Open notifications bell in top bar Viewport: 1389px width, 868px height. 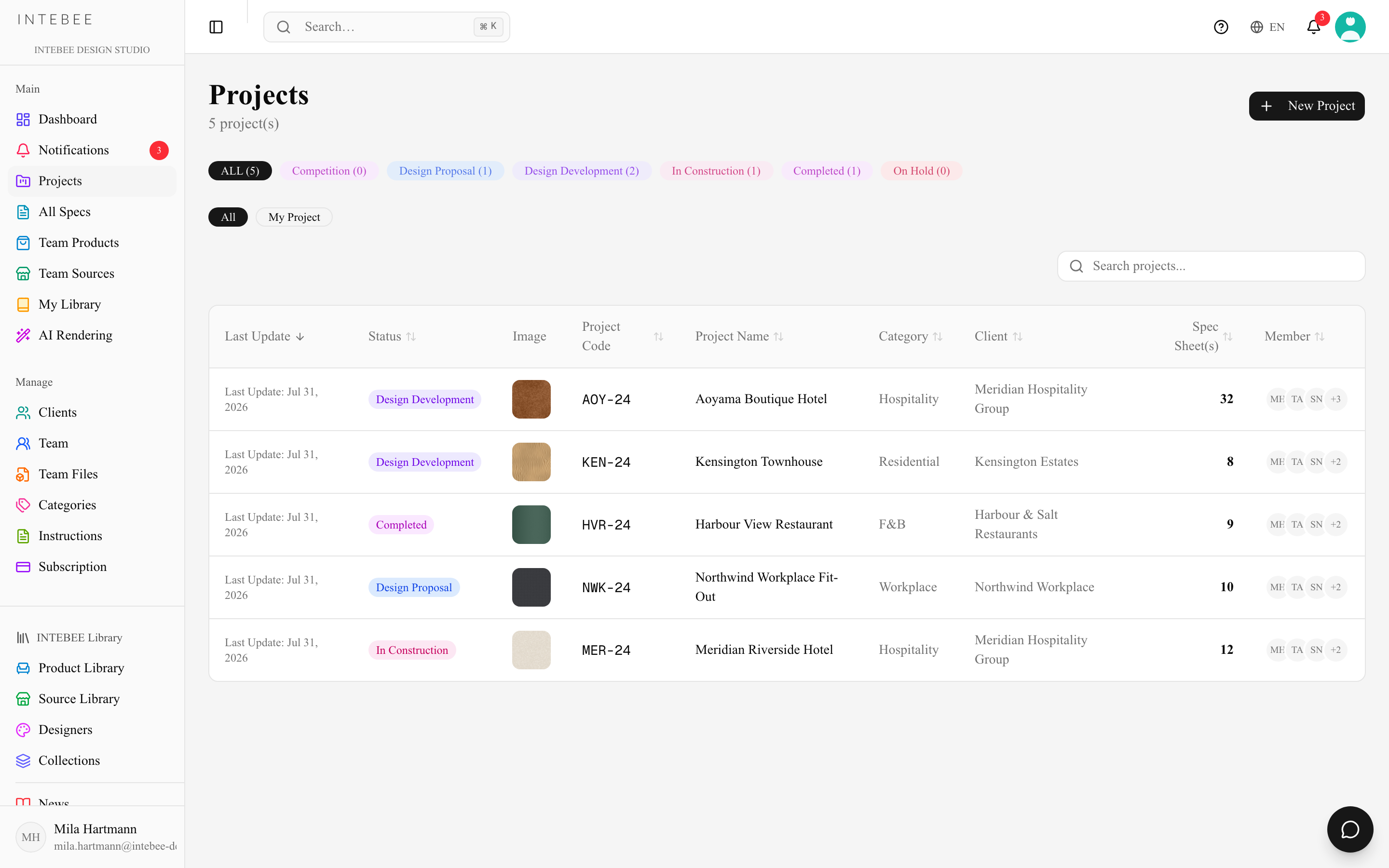click(x=1314, y=27)
